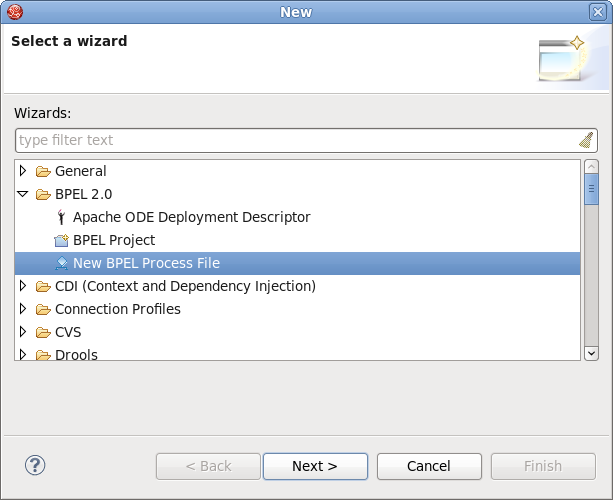Click the wizard filter text field
Viewport: 613px width, 500px height.
point(295,140)
